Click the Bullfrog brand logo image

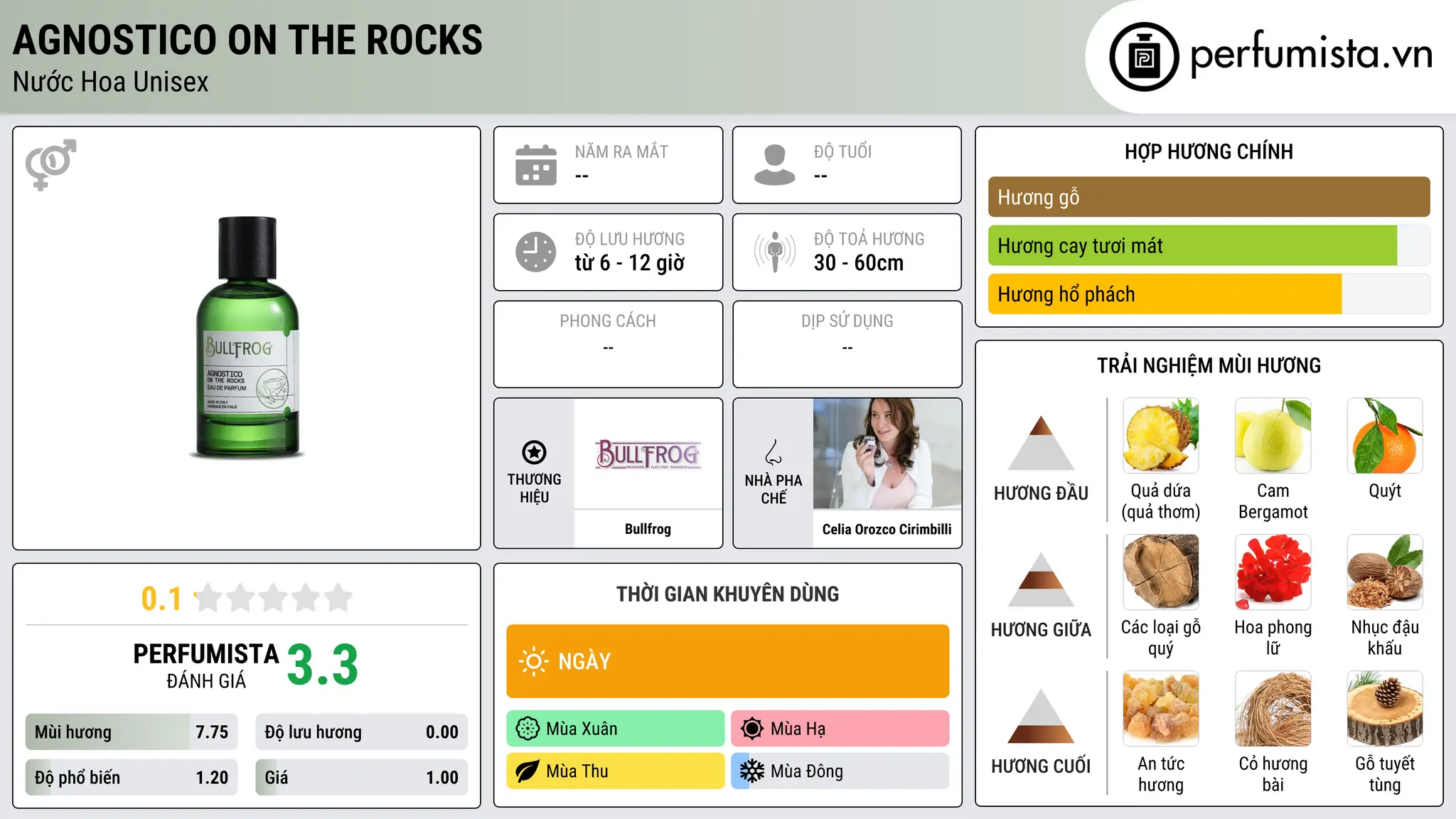click(x=648, y=454)
